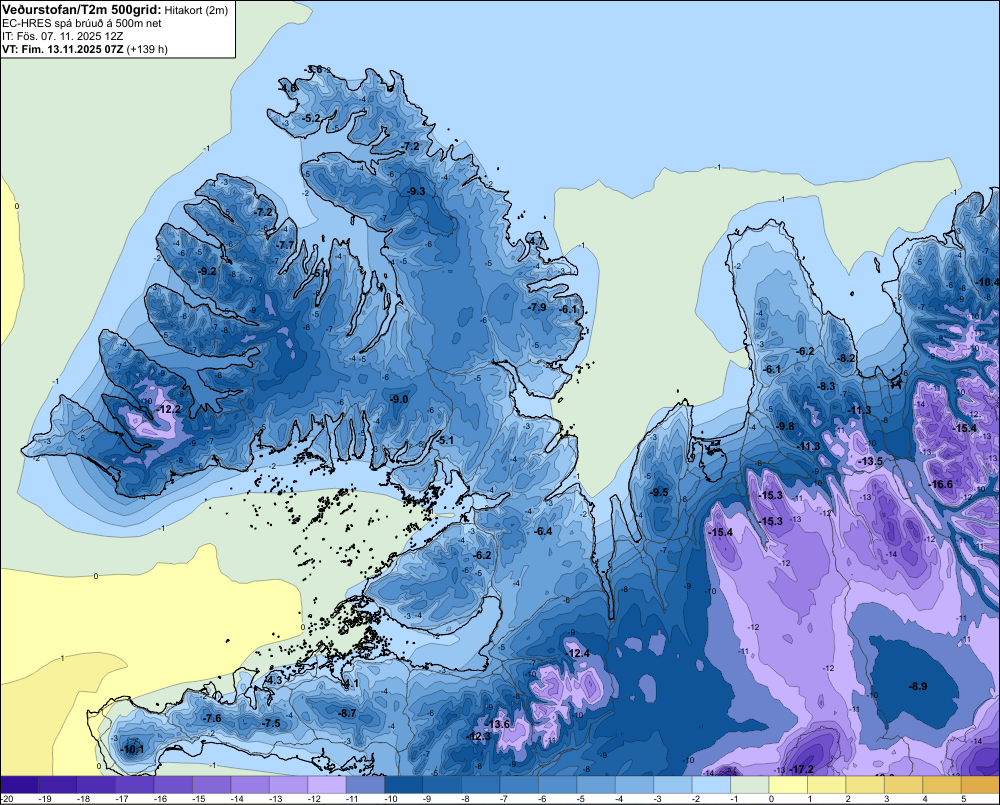Click the 'Veðurstofan/T2m 500grid:' title text
This screenshot has height=805, width=1000.
82,9
